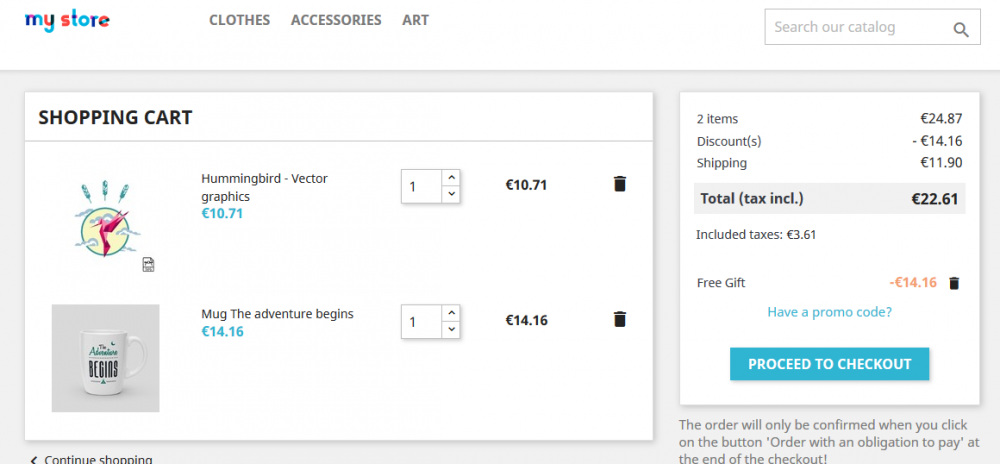Click the my store logo
The height and width of the screenshot is (464, 1000).
[x=67, y=20]
